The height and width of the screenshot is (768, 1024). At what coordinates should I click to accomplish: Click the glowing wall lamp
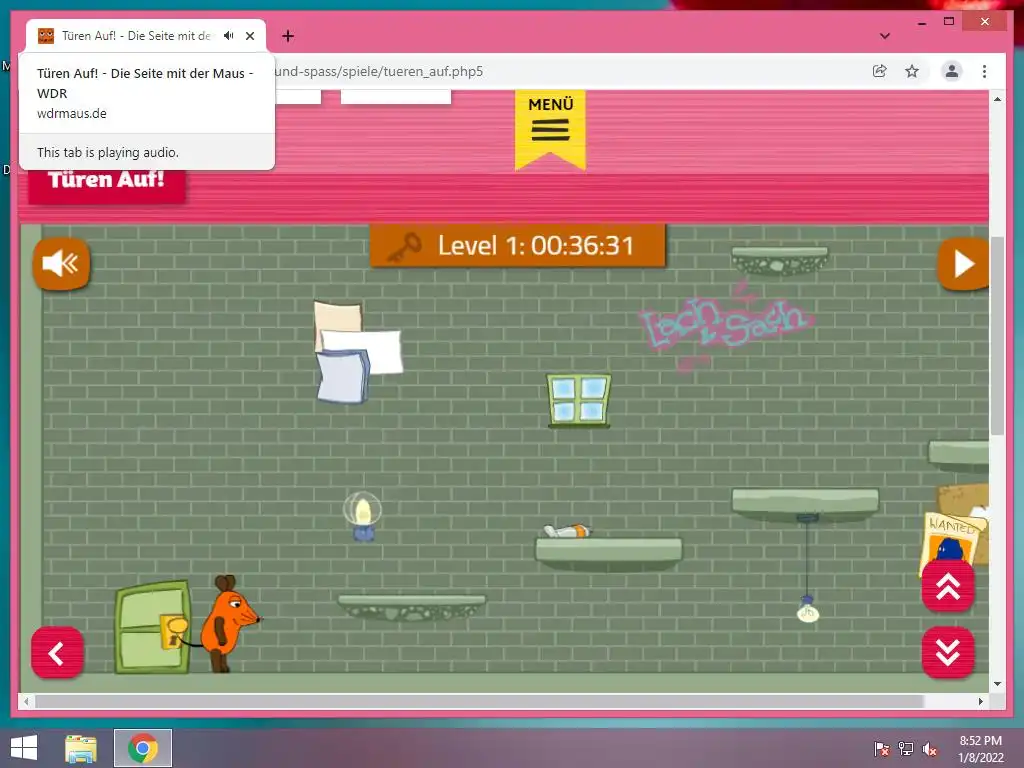point(362,516)
